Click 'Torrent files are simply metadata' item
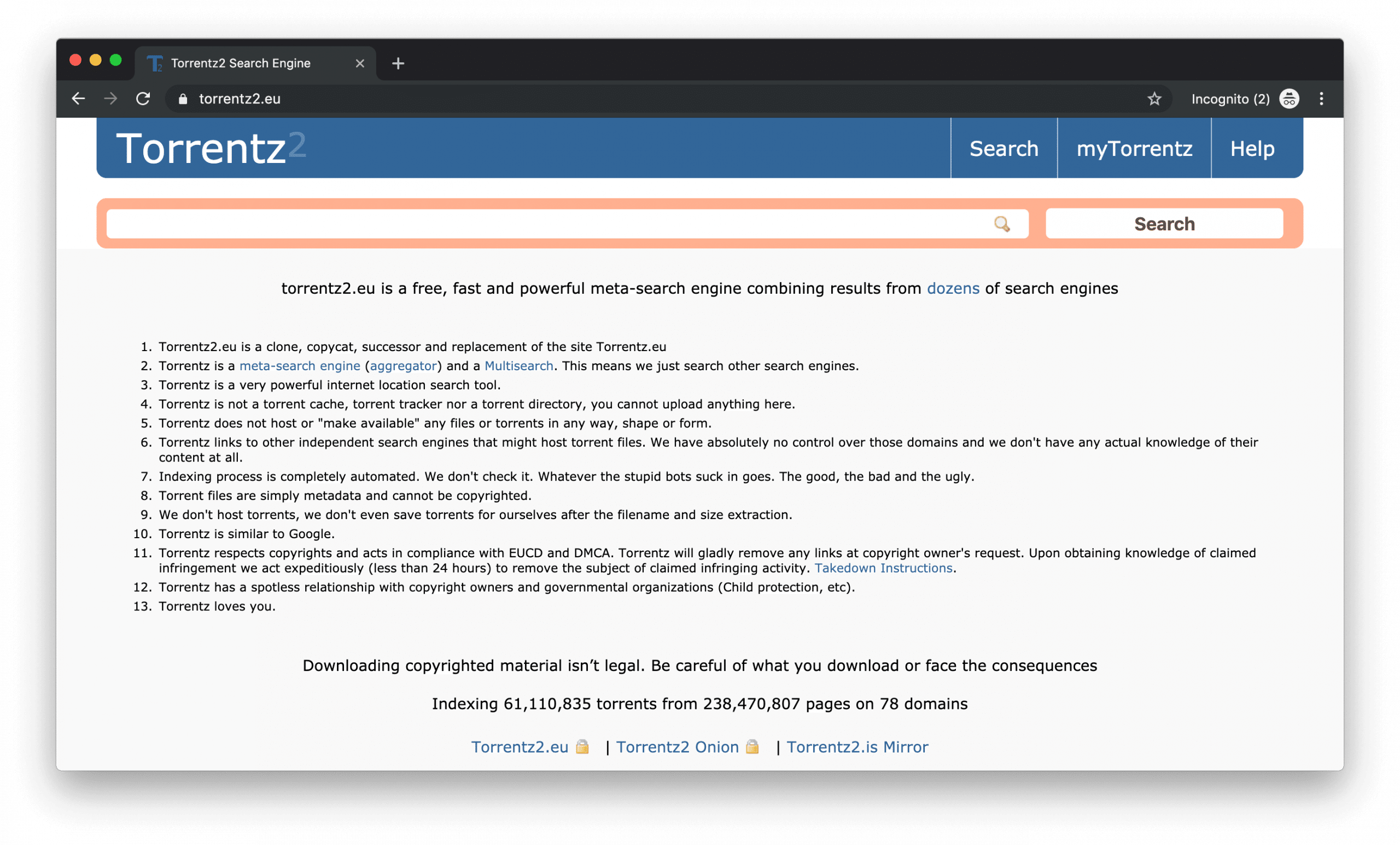 (x=345, y=496)
